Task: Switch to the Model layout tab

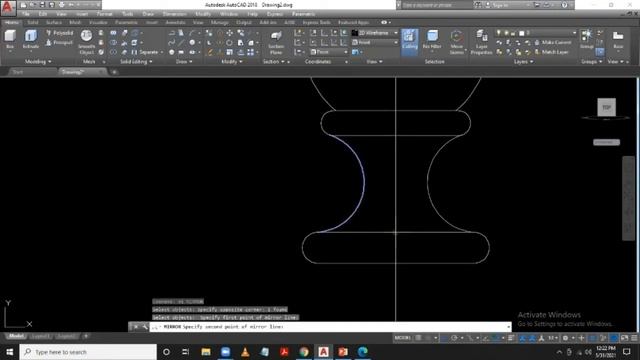Action: point(16,336)
